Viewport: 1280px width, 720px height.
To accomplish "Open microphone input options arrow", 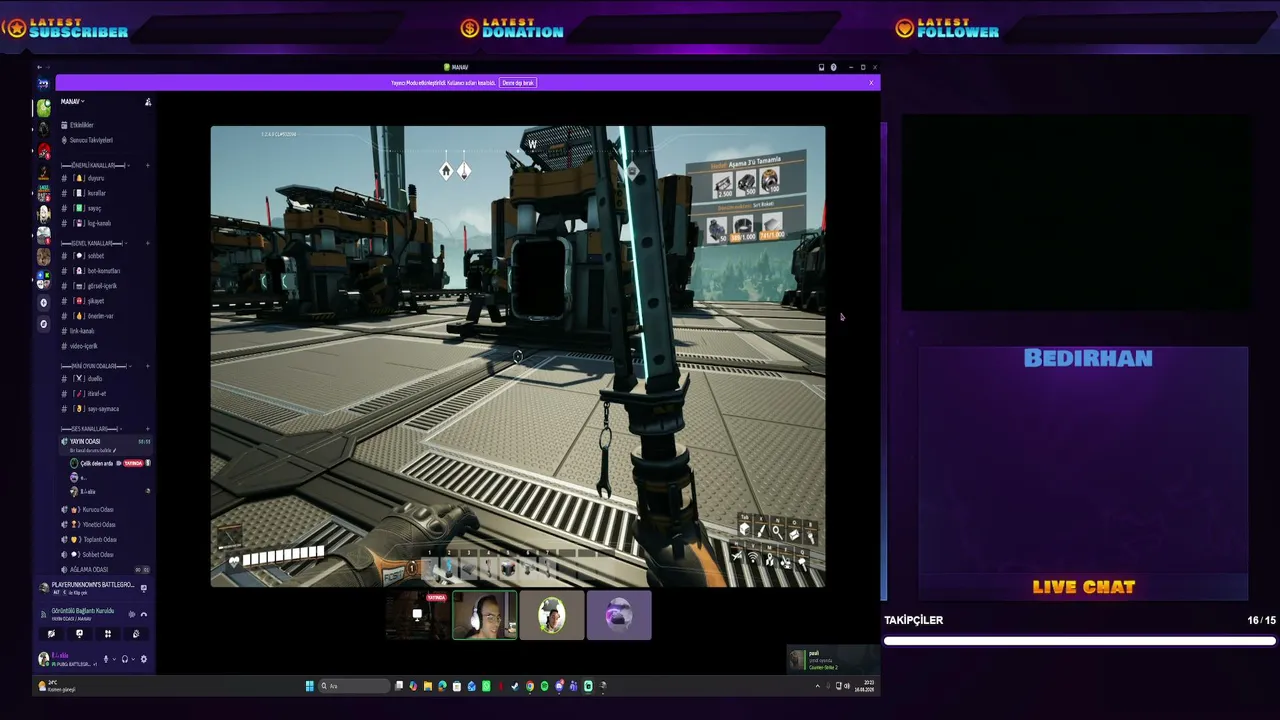I will [x=113, y=659].
